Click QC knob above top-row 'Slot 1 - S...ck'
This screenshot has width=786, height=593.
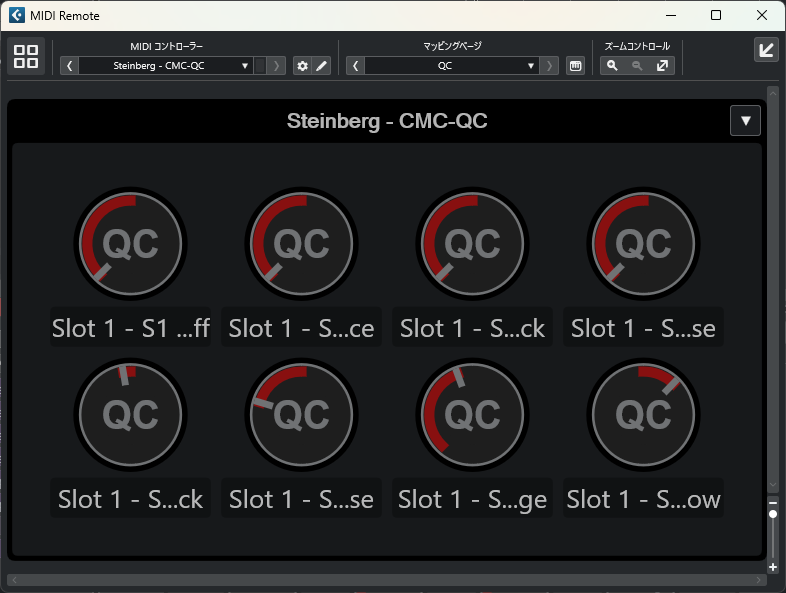472,244
